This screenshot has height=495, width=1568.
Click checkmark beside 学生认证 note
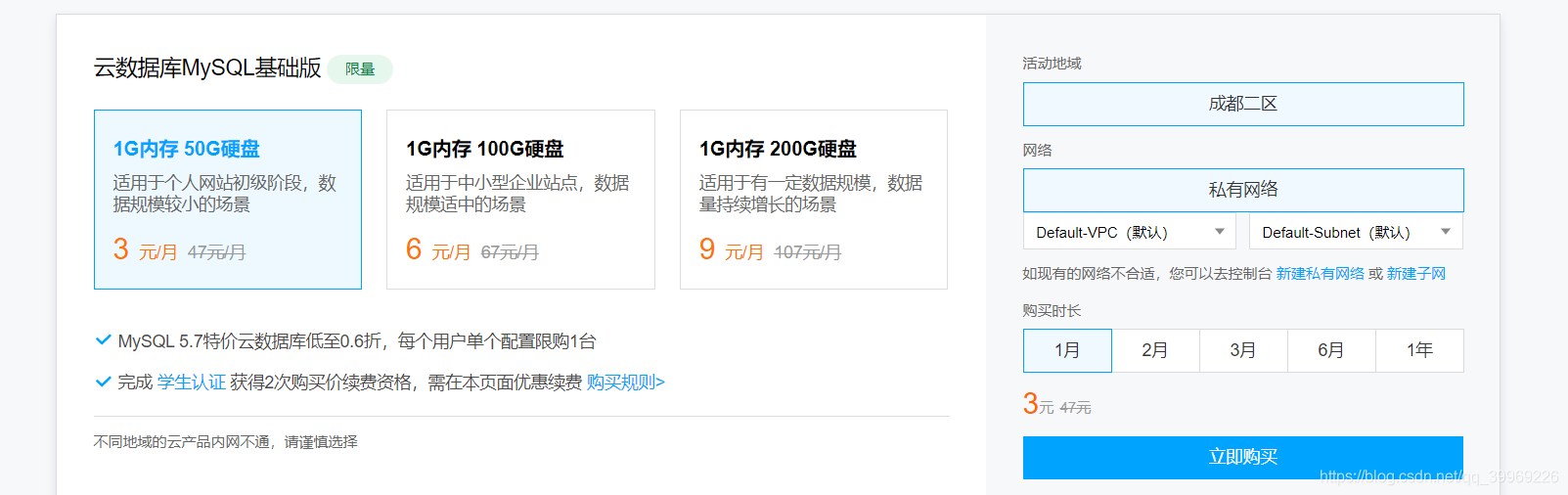[103, 382]
